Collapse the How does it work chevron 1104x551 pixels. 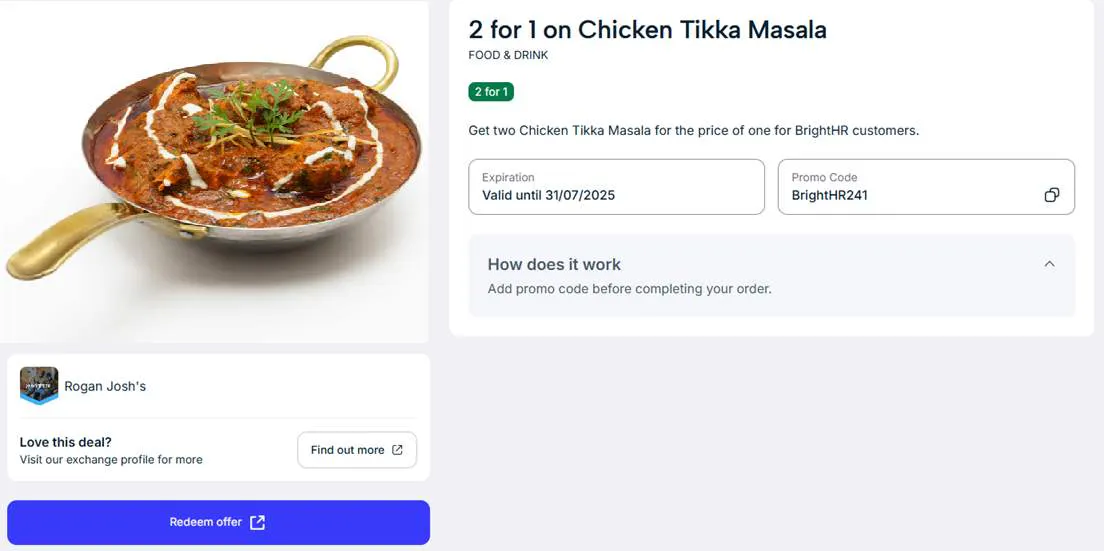pyautogui.click(x=1049, y=264)
